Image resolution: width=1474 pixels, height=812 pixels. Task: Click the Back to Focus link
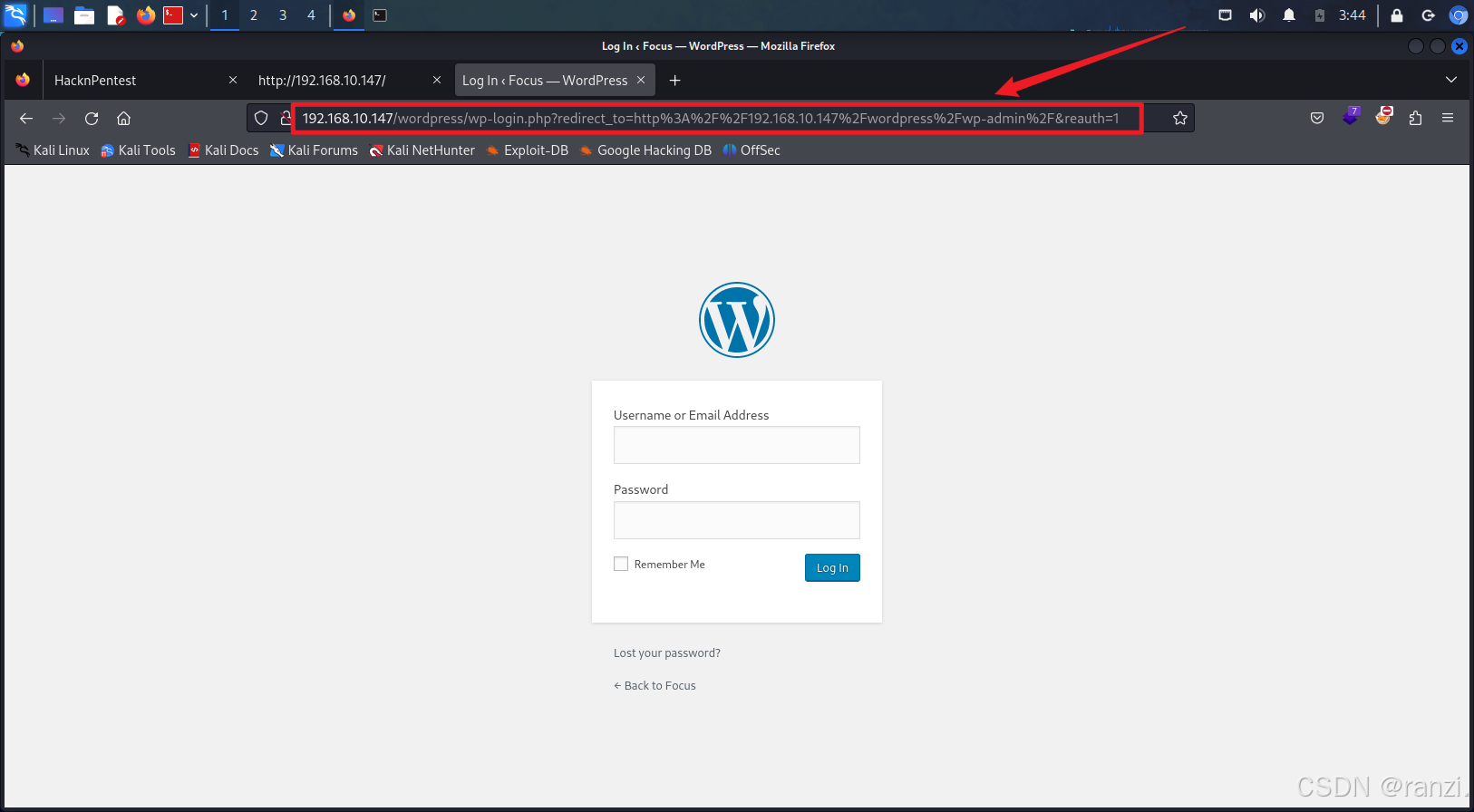[655, 685]
